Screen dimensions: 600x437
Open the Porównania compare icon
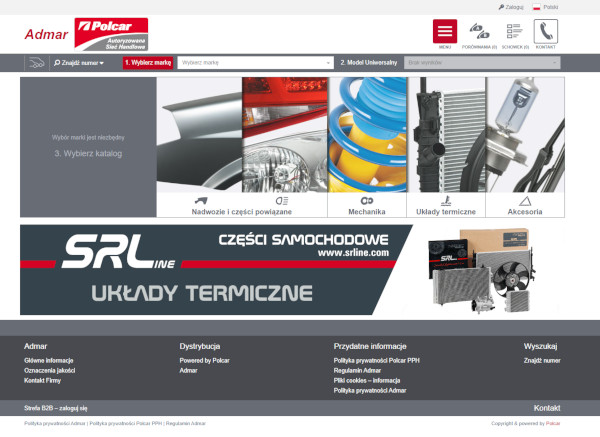(479, 31)
